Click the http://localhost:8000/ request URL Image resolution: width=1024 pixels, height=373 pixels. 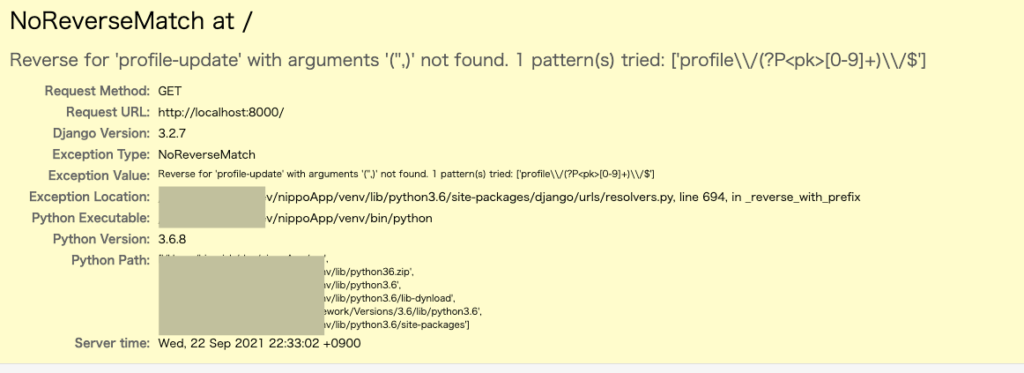(221, 112)
